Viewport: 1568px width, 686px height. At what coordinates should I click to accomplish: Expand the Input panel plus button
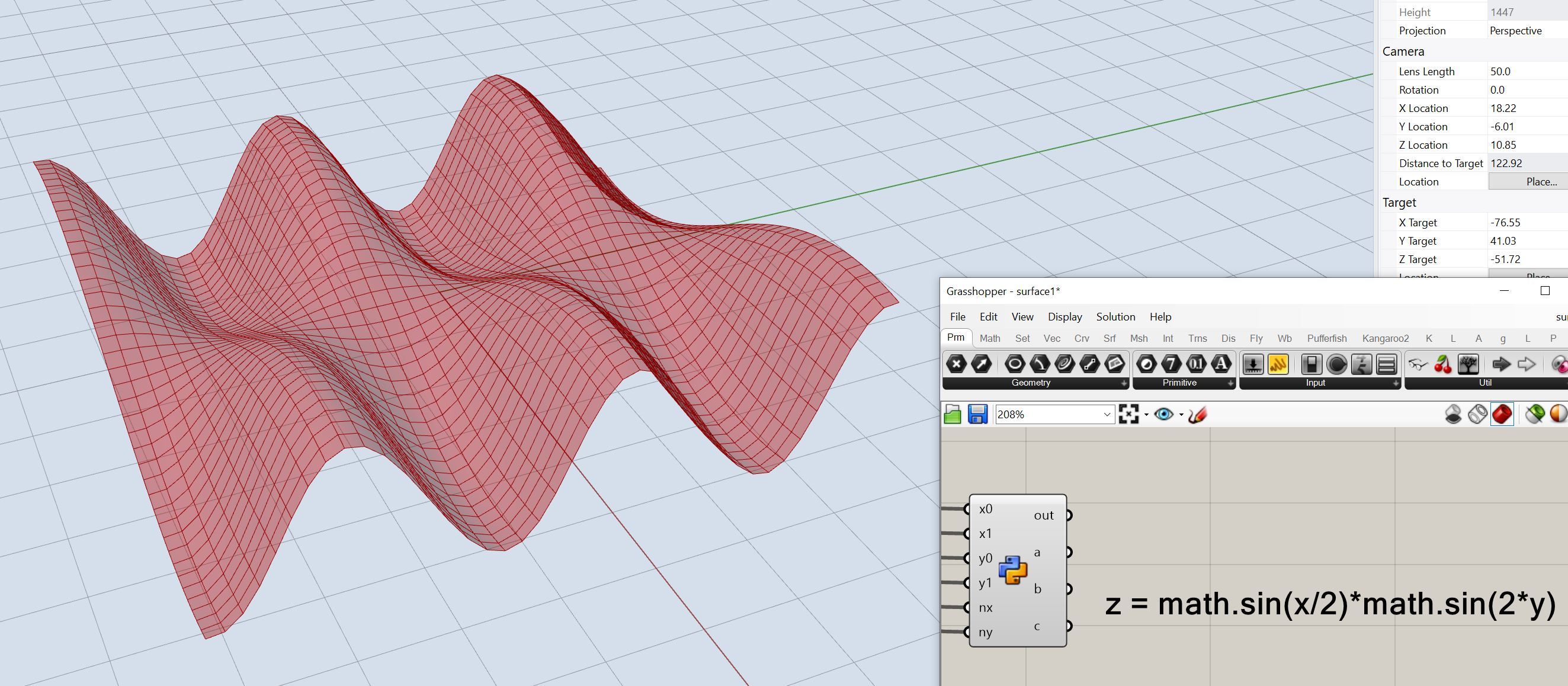pos(1396,383)
